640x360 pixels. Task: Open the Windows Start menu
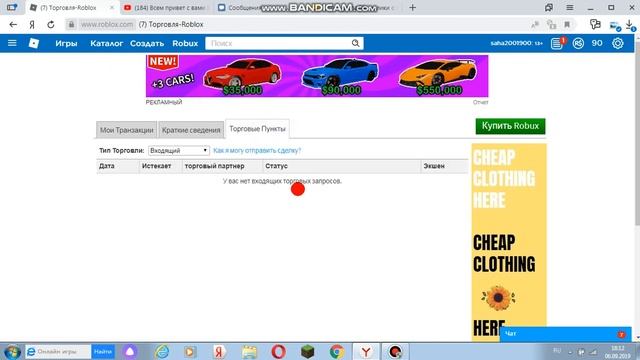12,351
